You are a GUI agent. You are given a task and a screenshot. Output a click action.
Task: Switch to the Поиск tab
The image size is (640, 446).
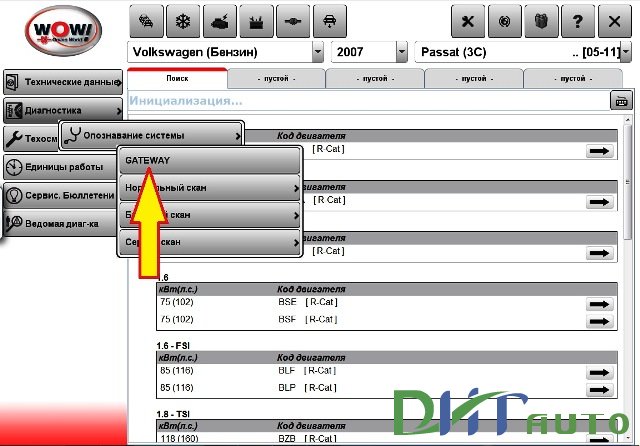tap(177, 78)
